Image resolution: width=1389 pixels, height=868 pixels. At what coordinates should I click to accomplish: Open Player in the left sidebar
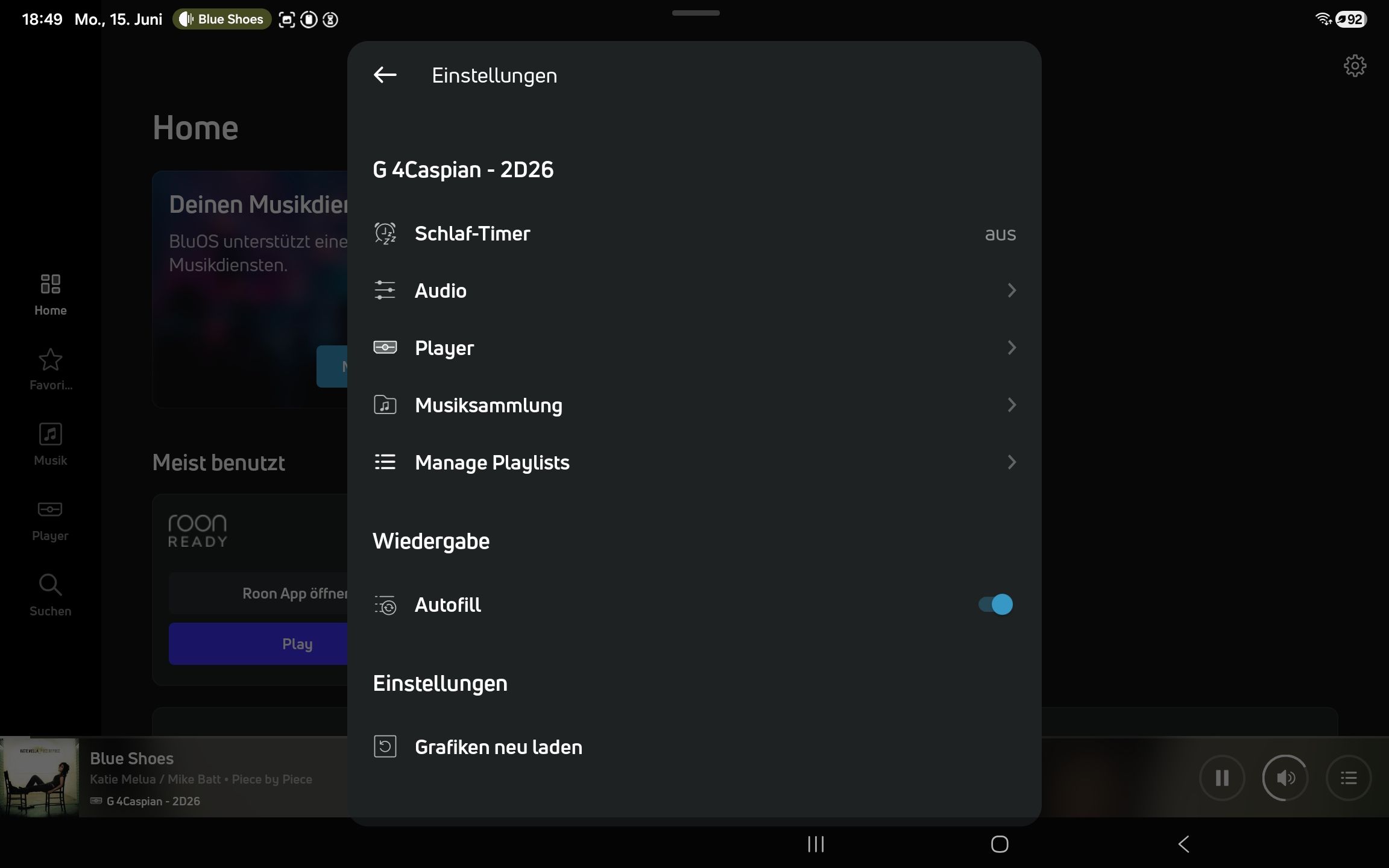[50, 520]
